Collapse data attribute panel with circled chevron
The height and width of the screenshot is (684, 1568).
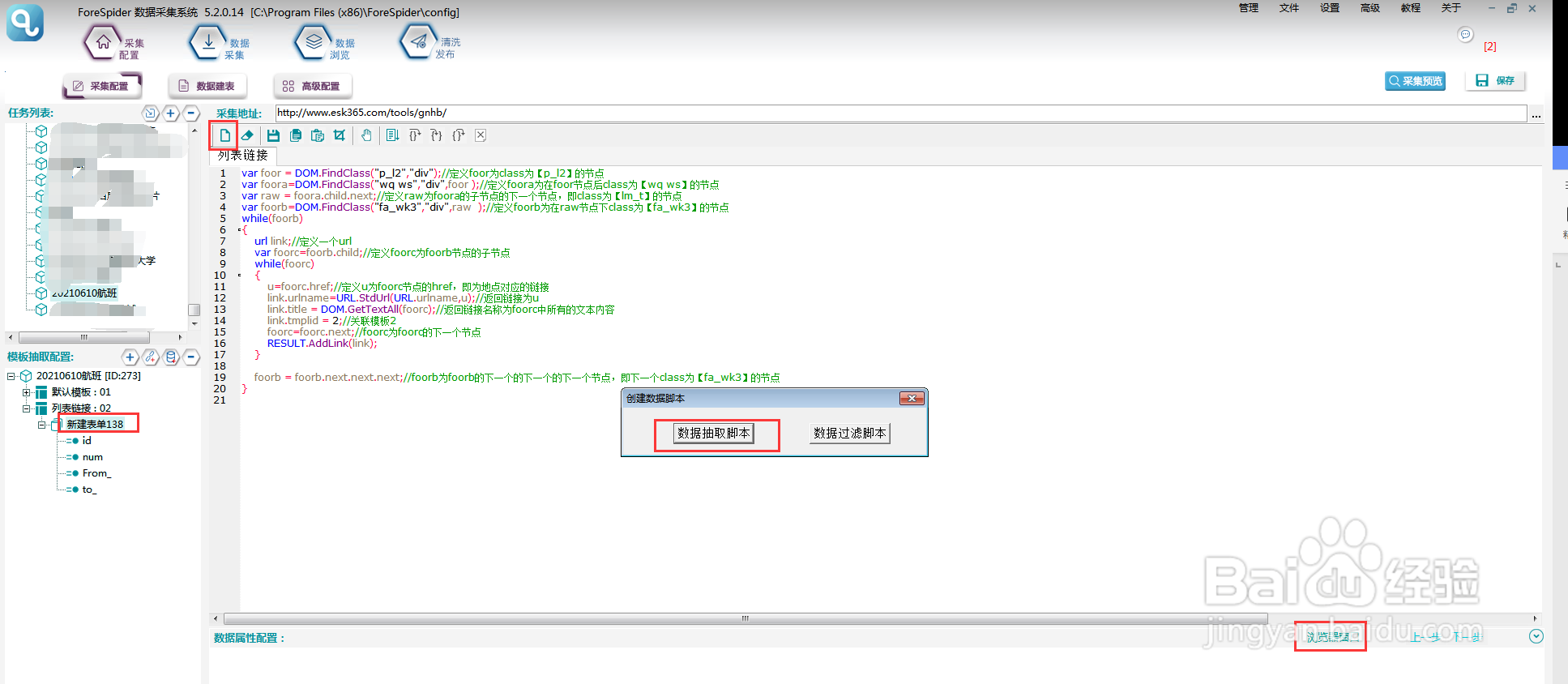coord(1536,636)
